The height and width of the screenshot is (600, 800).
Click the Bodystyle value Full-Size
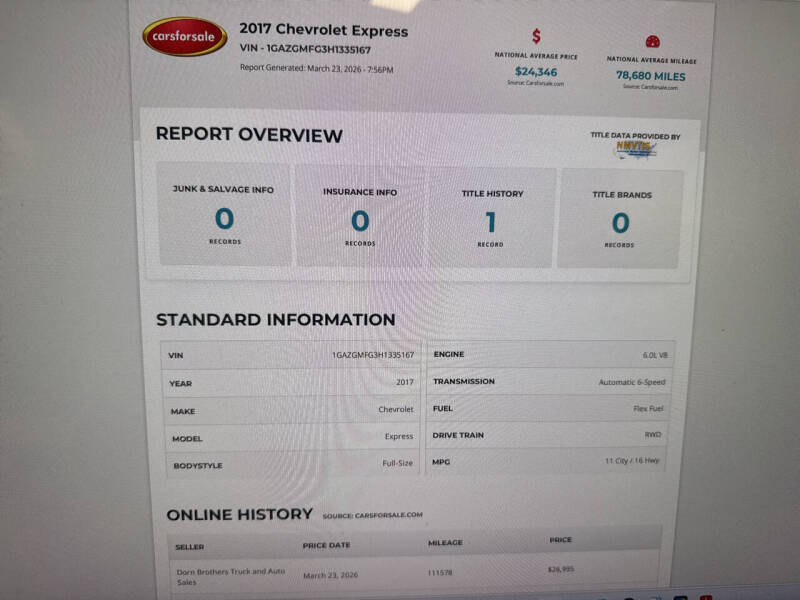tap(397, 463)
